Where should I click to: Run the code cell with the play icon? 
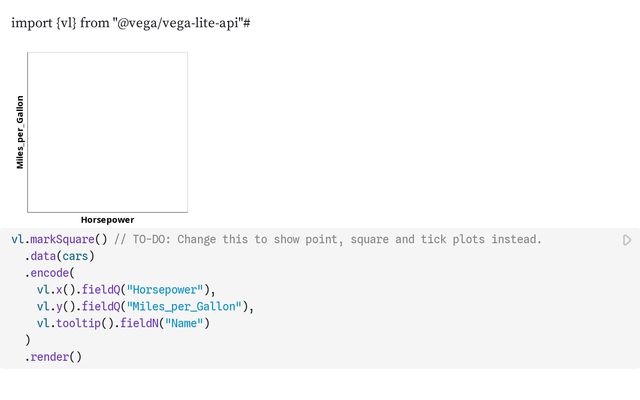click(x=627, y=240)
